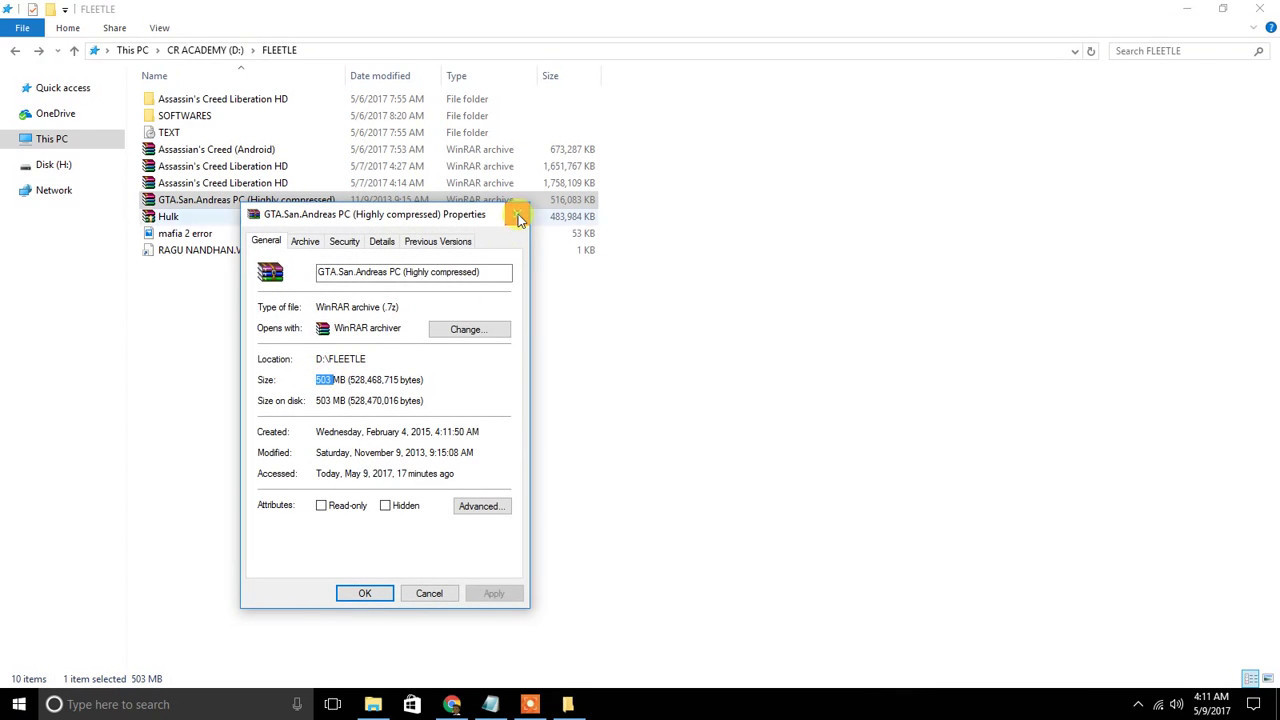Open Microsoft Store from the taskbar
Image resolution: width=1280 pixels, height=720 pixels.
[x=412, y=704]
